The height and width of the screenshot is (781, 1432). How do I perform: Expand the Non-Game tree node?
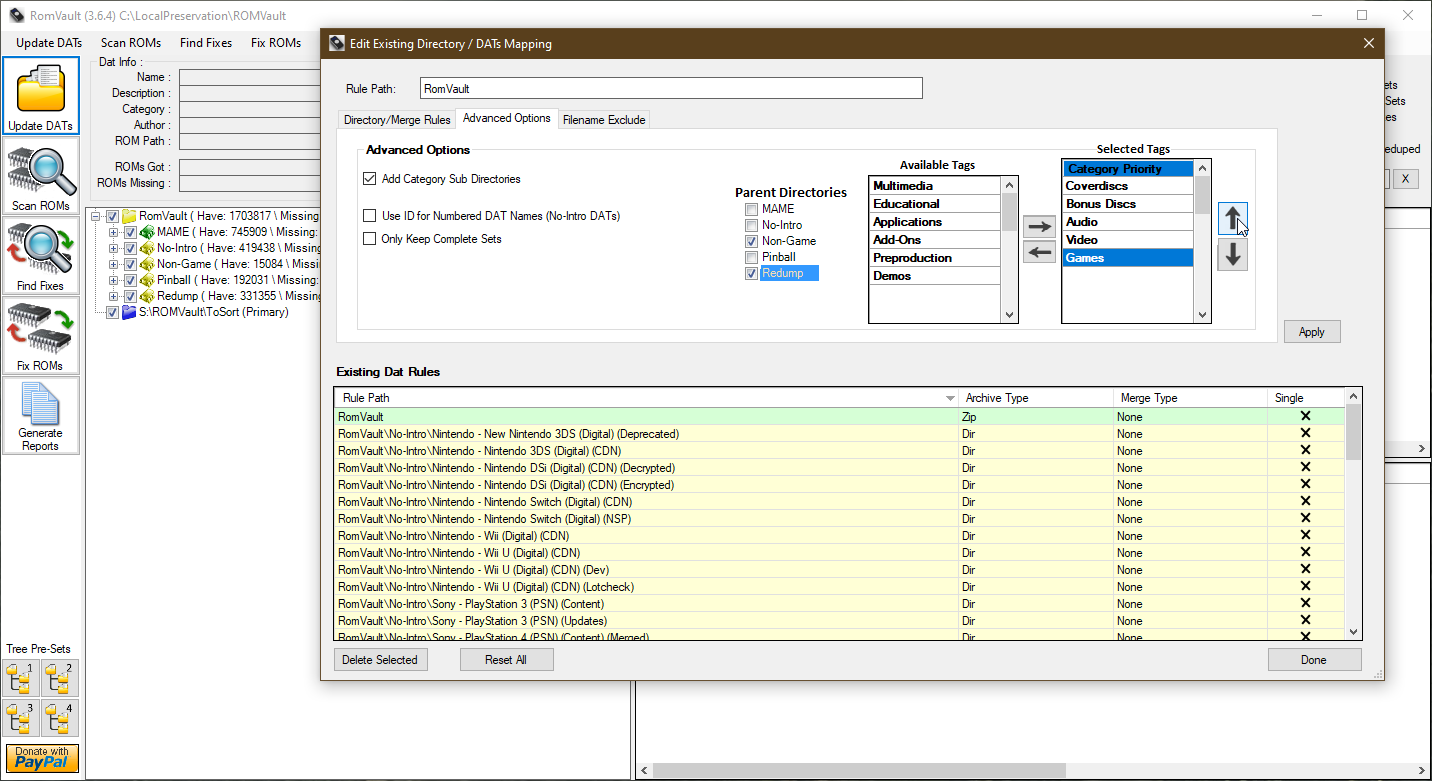pyautogui.click(x=114, y=264)
